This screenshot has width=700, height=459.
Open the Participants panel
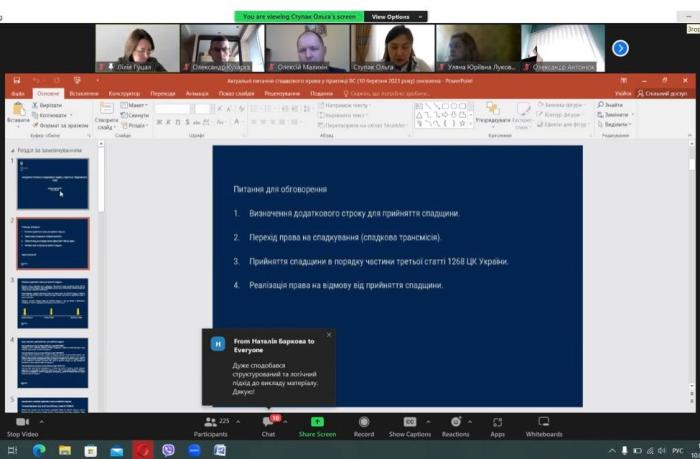click(210, 422)
